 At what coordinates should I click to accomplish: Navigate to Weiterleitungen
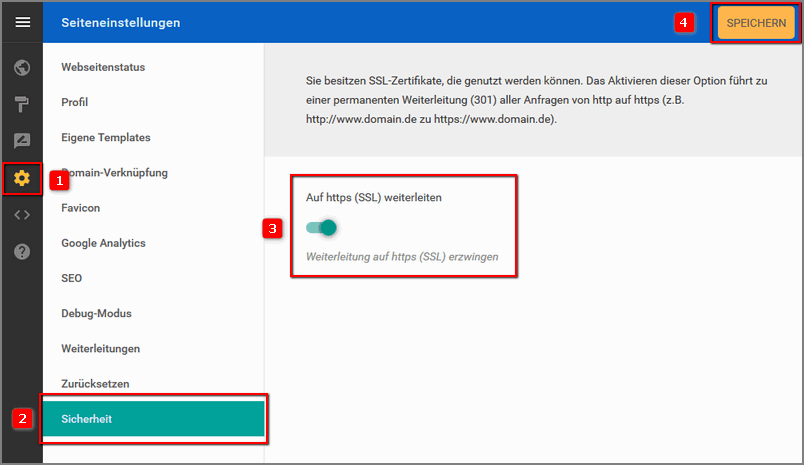pyautogui.click(x=100, y=348)
